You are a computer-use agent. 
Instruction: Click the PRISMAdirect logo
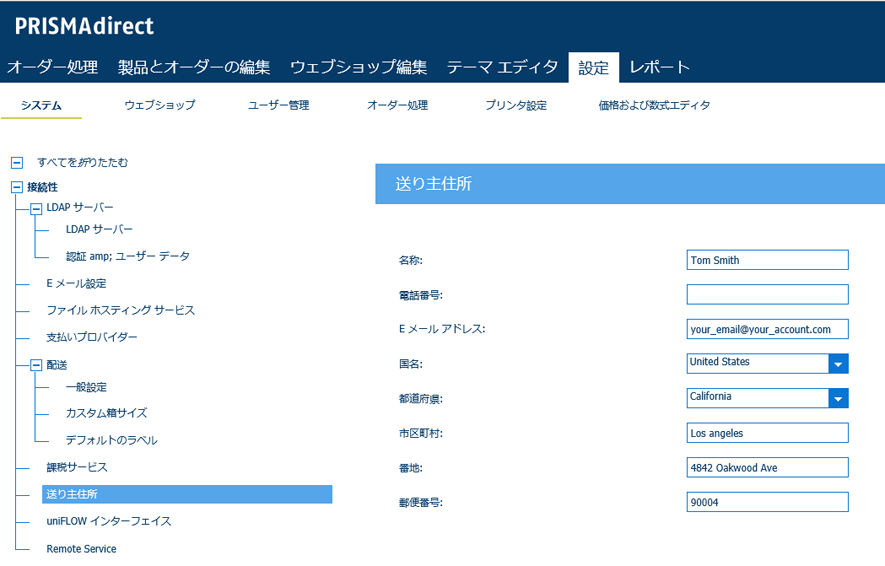[x=84, y=26]
